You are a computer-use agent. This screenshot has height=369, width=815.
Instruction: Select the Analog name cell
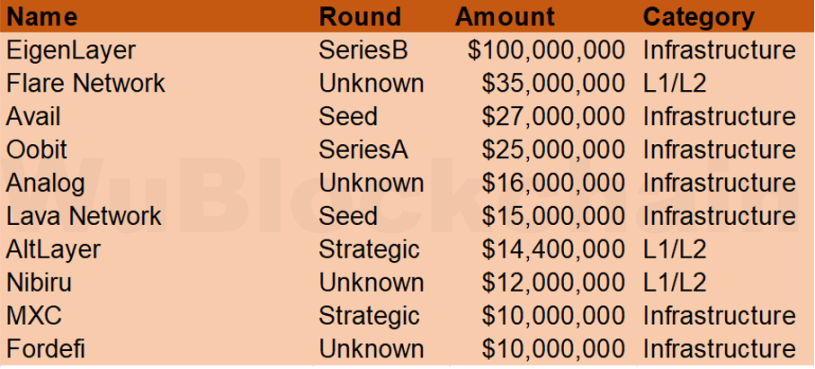coord(45,183)
